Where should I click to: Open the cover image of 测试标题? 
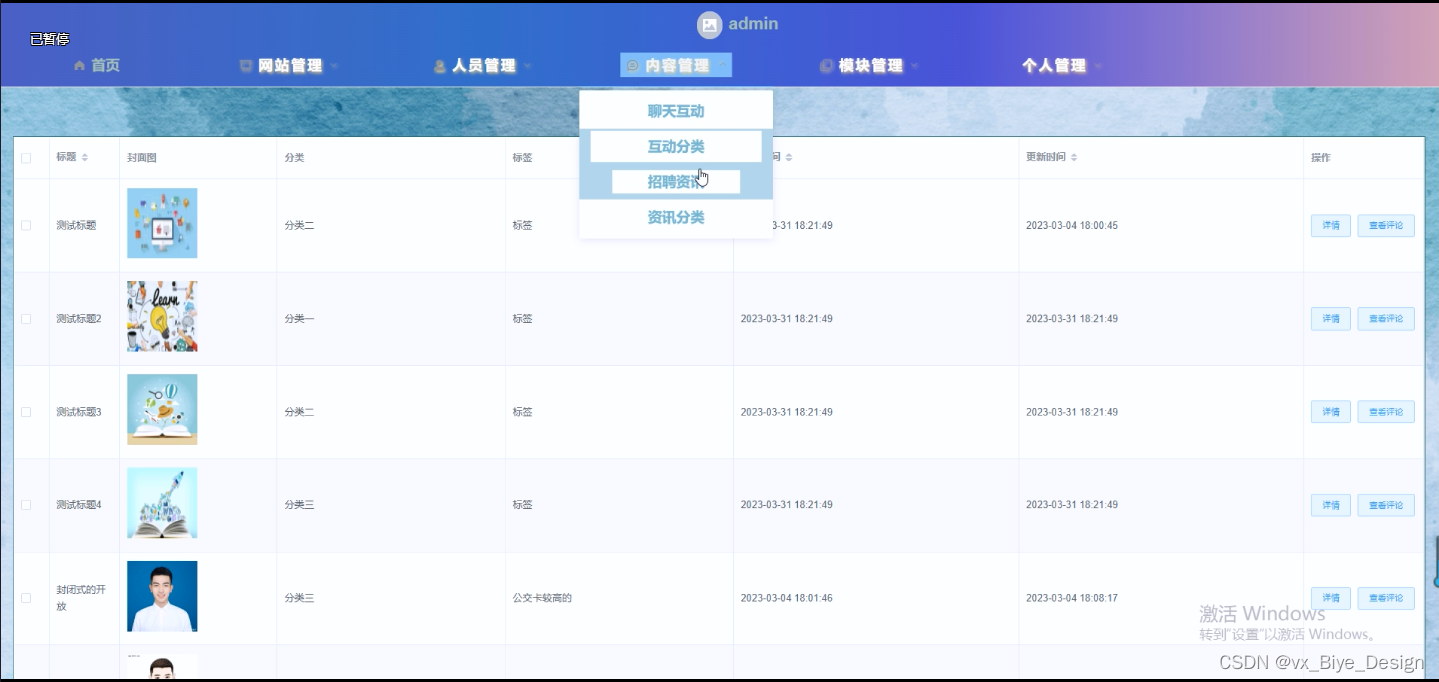click(x=162, y=223)
